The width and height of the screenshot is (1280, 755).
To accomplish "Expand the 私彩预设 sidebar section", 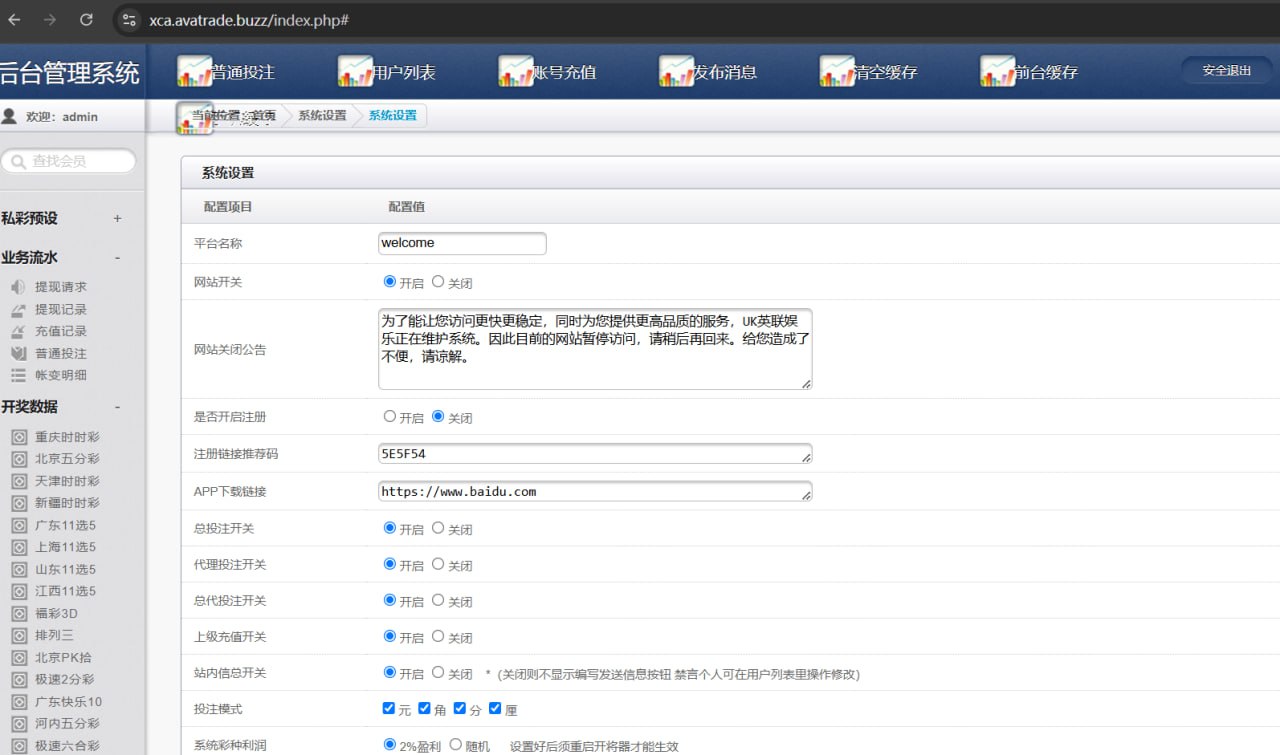I will pos(117,218).
